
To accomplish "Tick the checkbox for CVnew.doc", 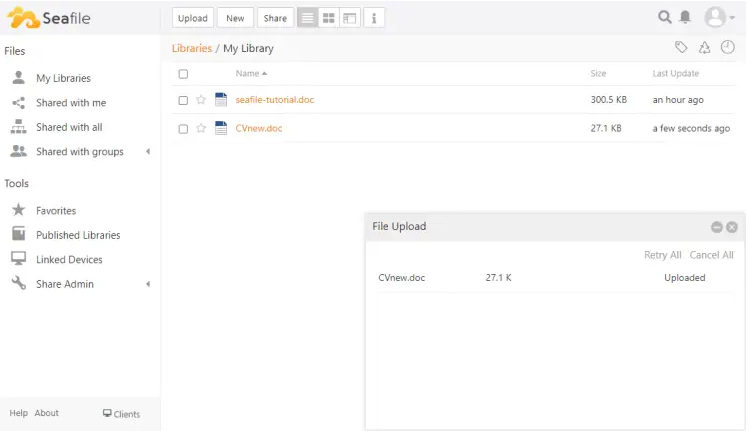I will [183, 129].
